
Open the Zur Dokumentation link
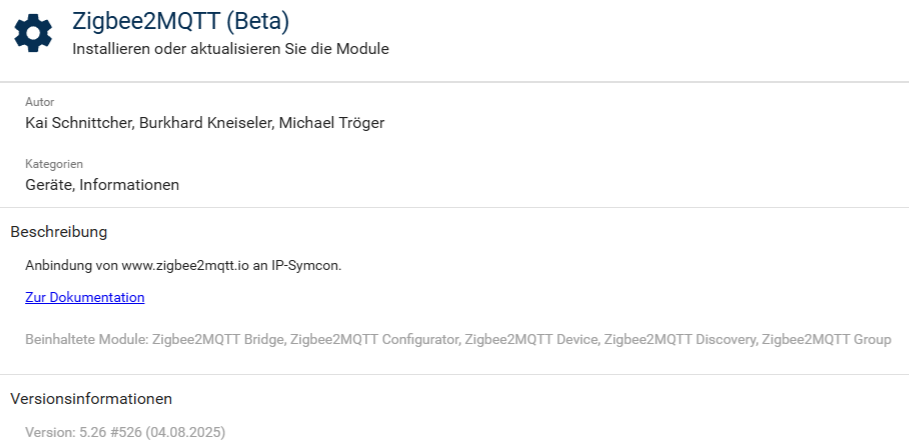[85, 297]
